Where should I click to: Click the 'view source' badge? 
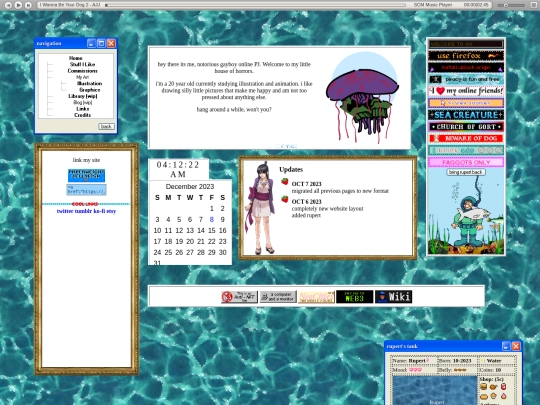point(466,103)
